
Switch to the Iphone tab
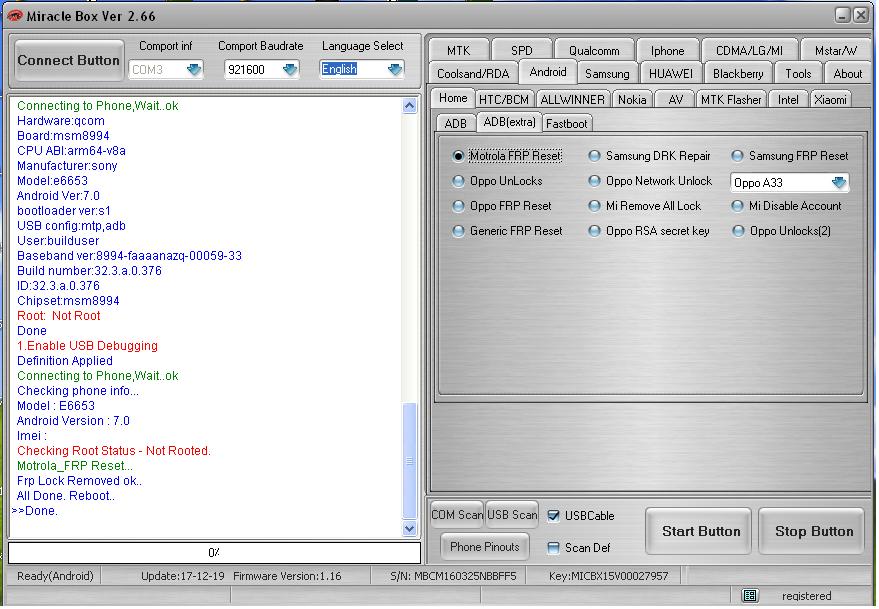(667, 50)
